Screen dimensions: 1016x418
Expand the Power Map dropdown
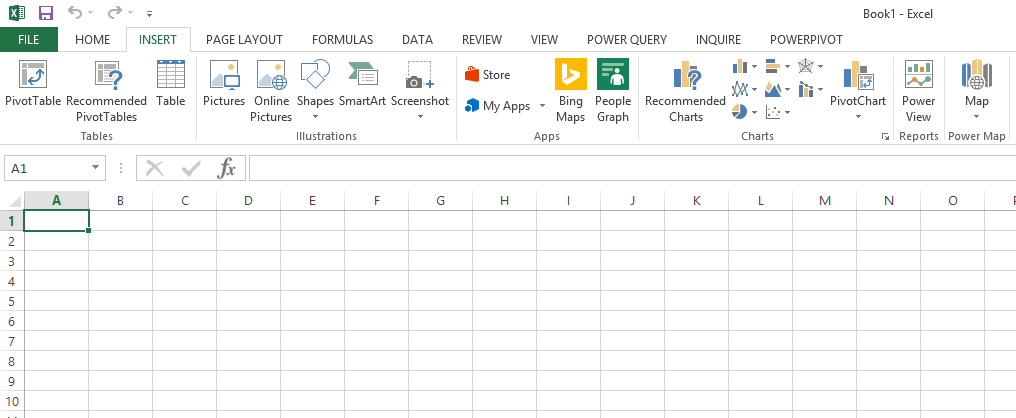click(976, 117)
